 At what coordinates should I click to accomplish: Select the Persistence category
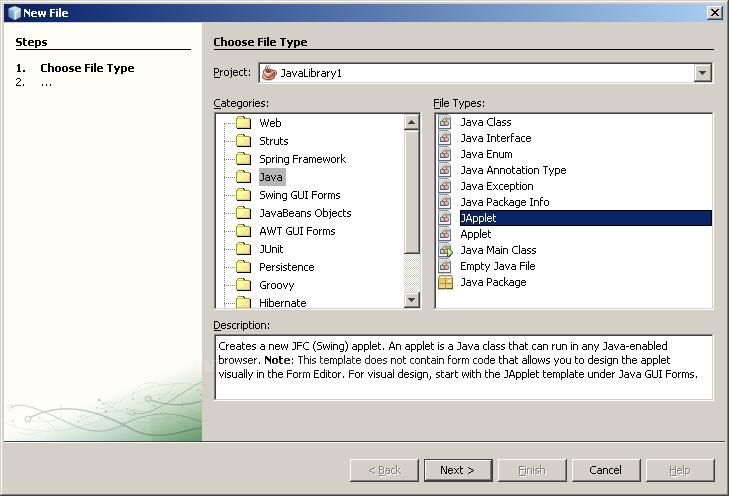287,267
